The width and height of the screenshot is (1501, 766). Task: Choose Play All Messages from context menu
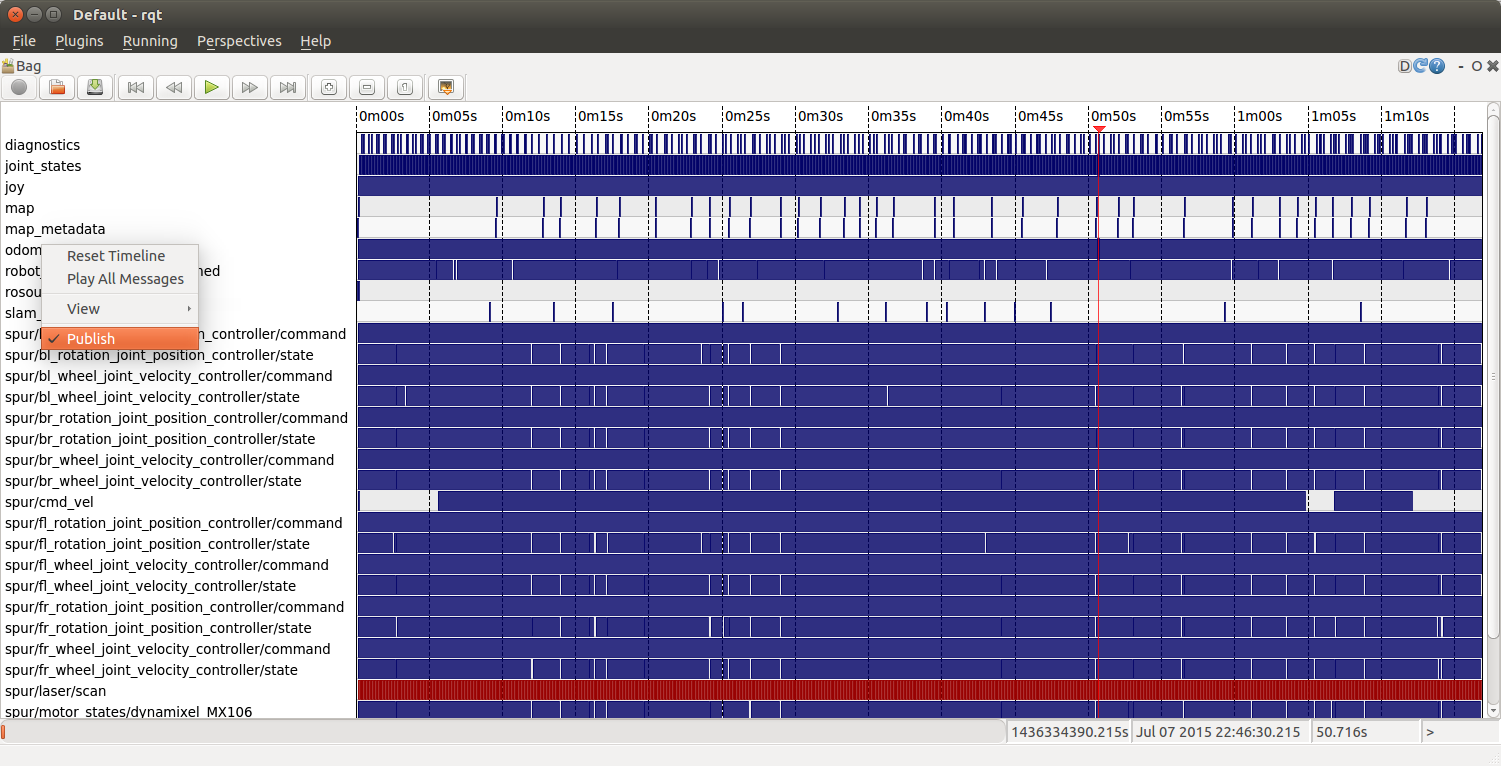click(x=125, y=279)
